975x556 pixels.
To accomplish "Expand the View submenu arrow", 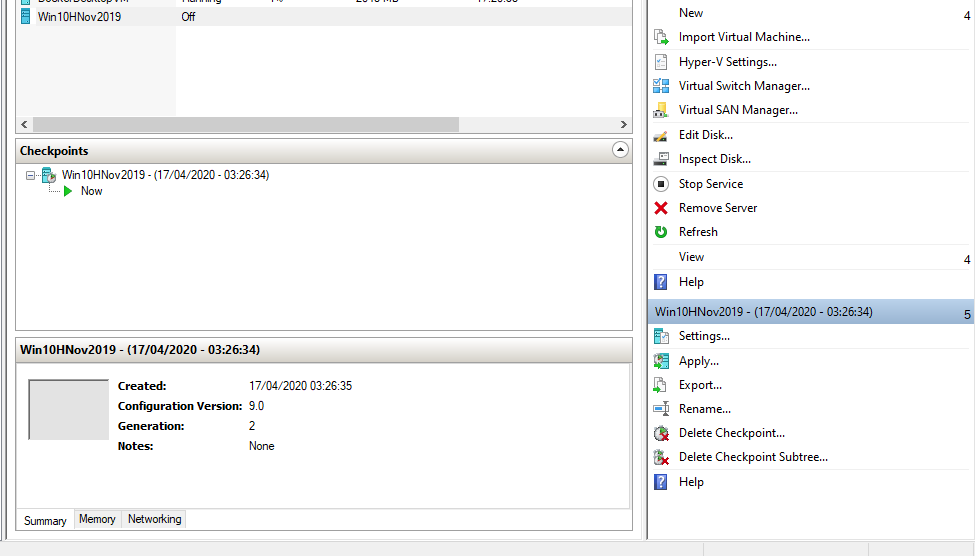I will (966, 259).
